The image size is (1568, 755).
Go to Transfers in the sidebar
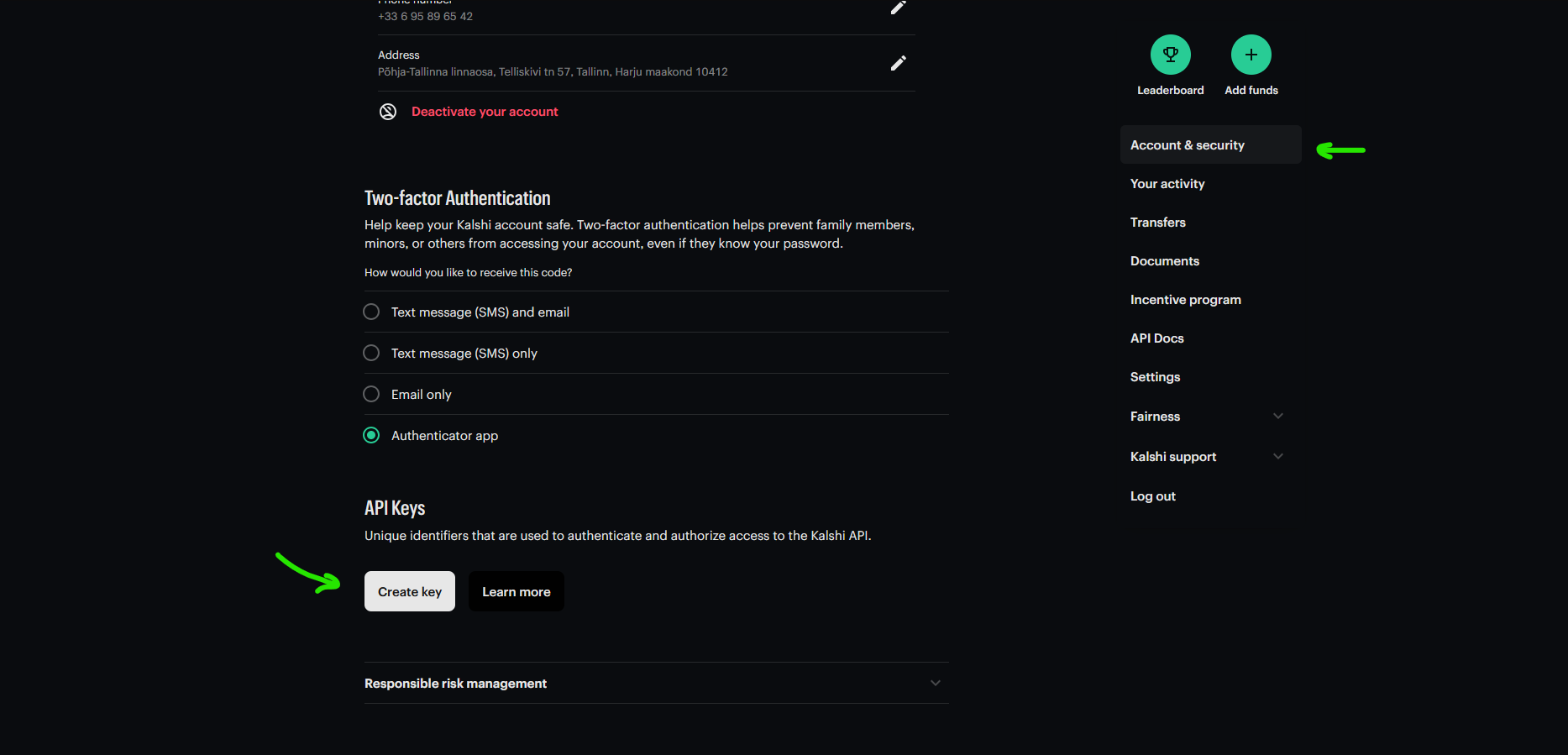1157,223
